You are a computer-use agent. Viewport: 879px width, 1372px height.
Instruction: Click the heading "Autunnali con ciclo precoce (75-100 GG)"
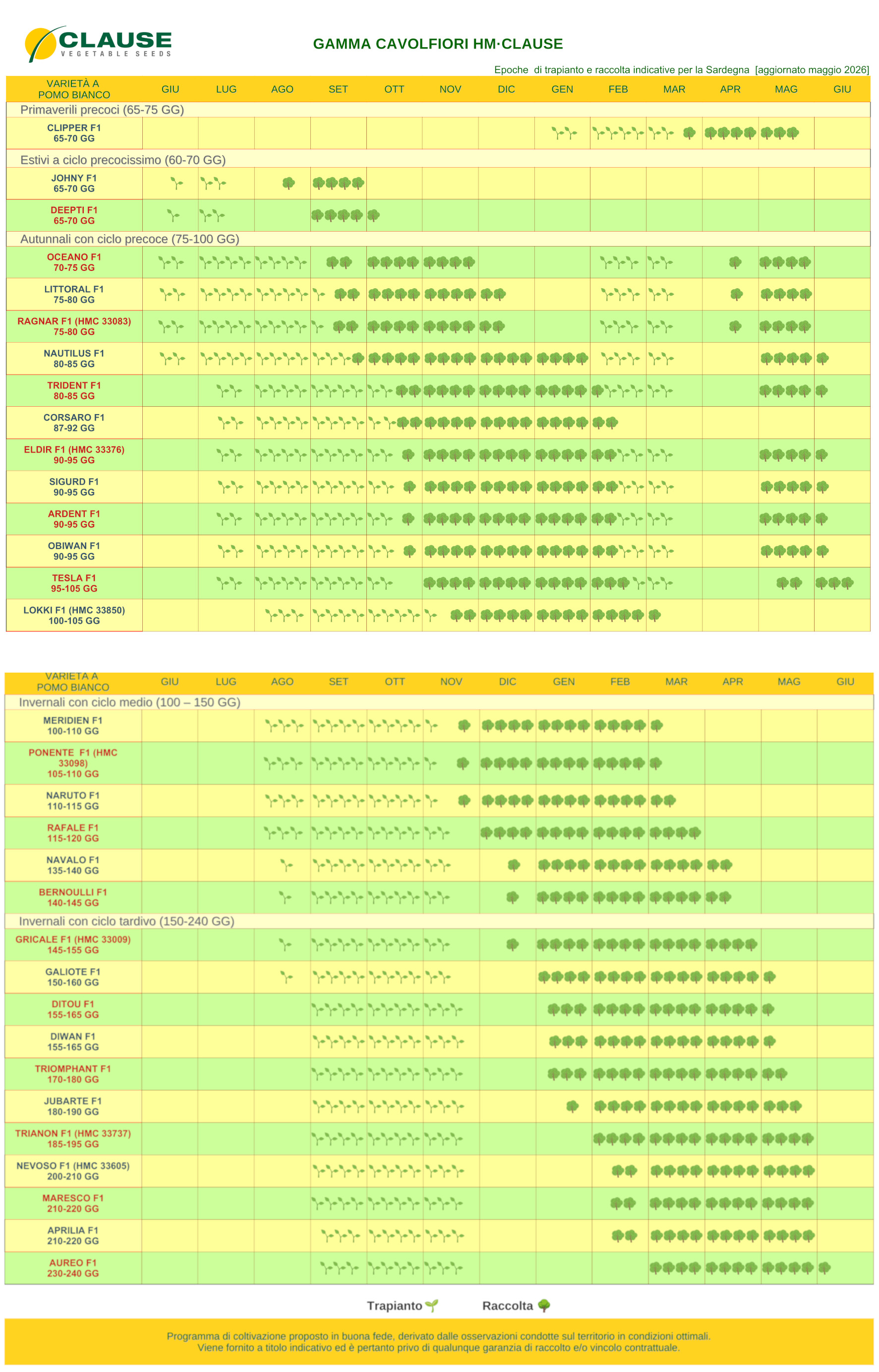point(129,239)
